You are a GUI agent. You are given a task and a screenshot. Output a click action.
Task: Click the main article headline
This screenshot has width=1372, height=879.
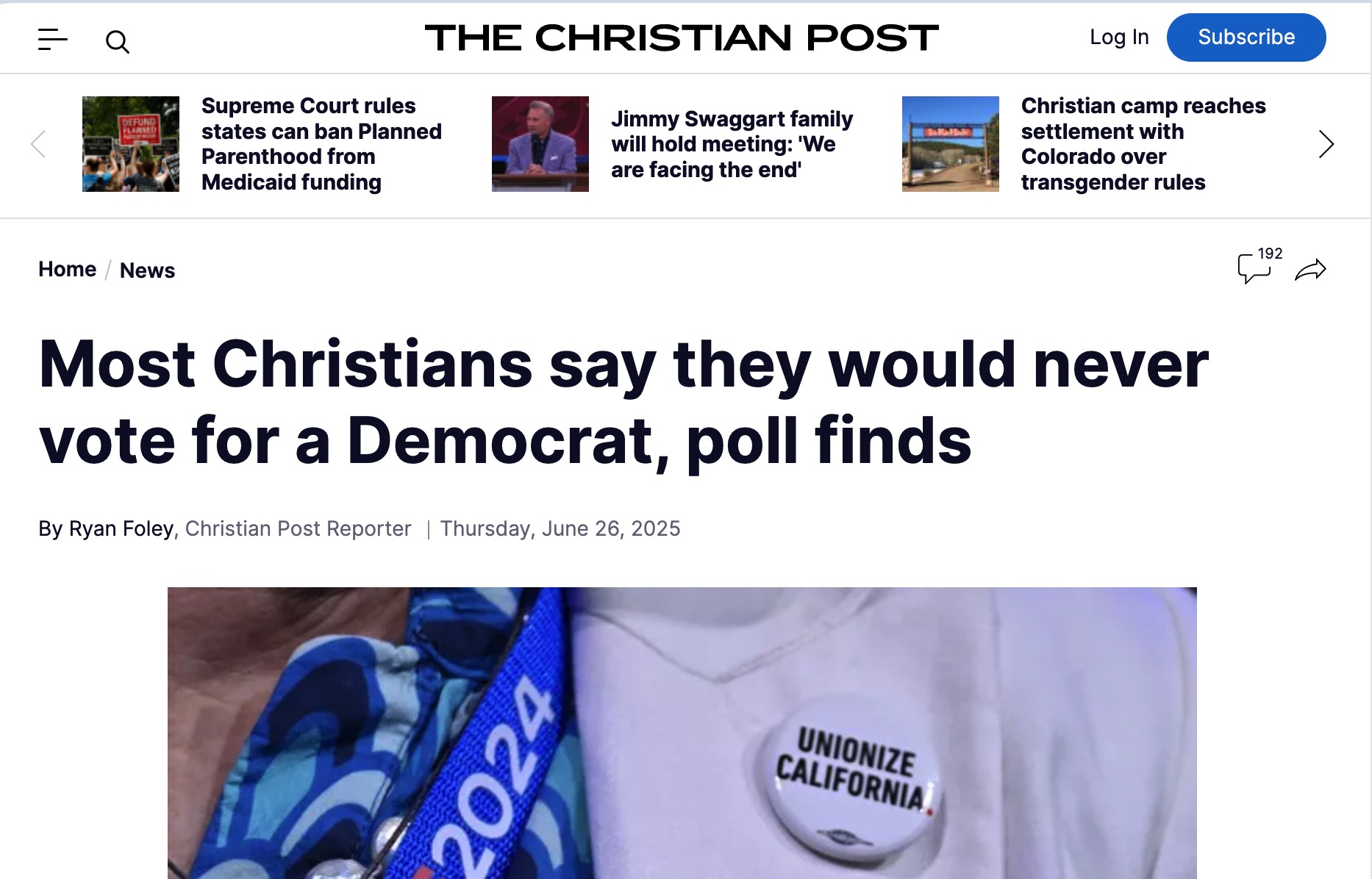pos(624,403)
